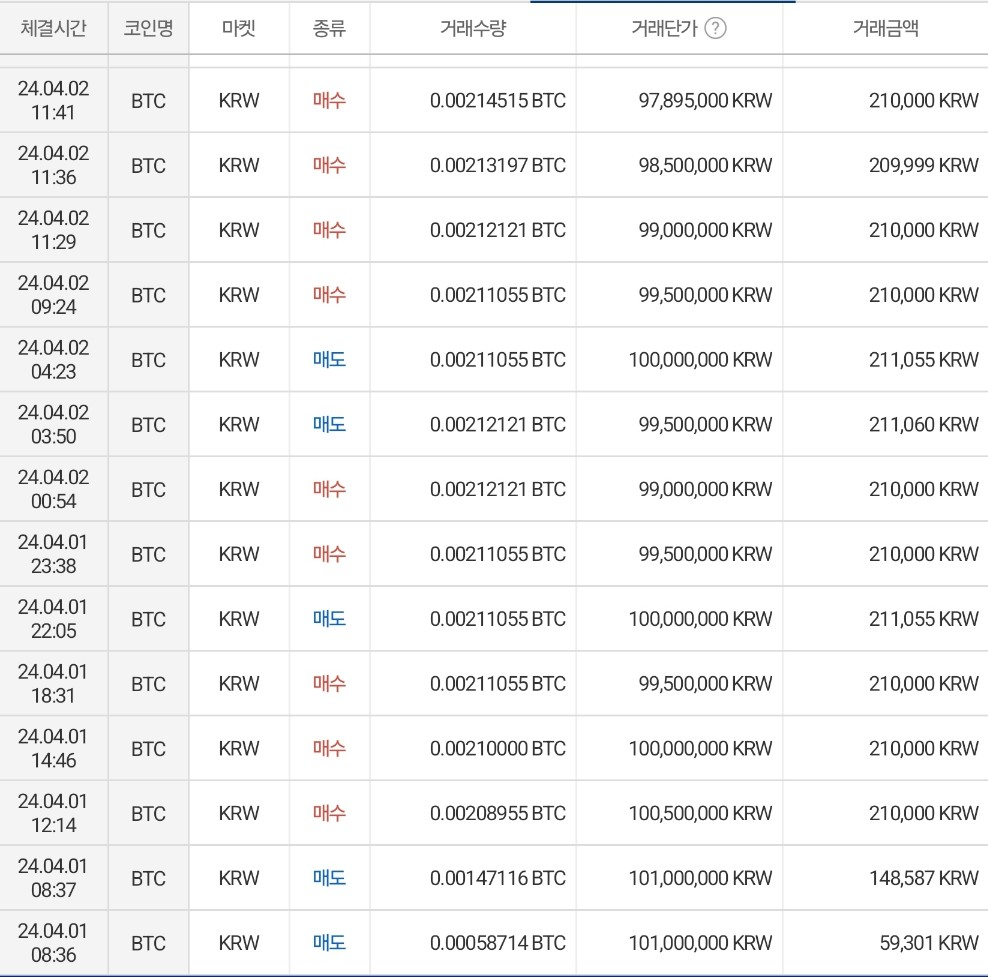Click 매도 label in the 08:36 row
988x977 pixels.
pyautogui.click(x=330, y=944)
